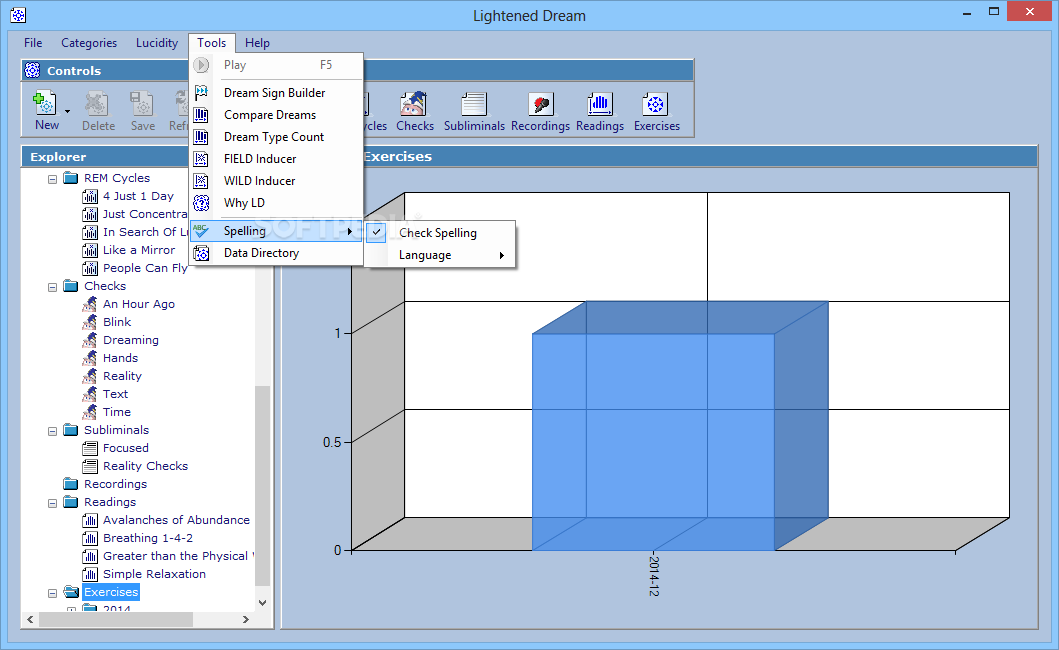The height and width of the screenshot is (650, 1059).
Task: Collapse the Readings folder
Action: click(53, 503)
